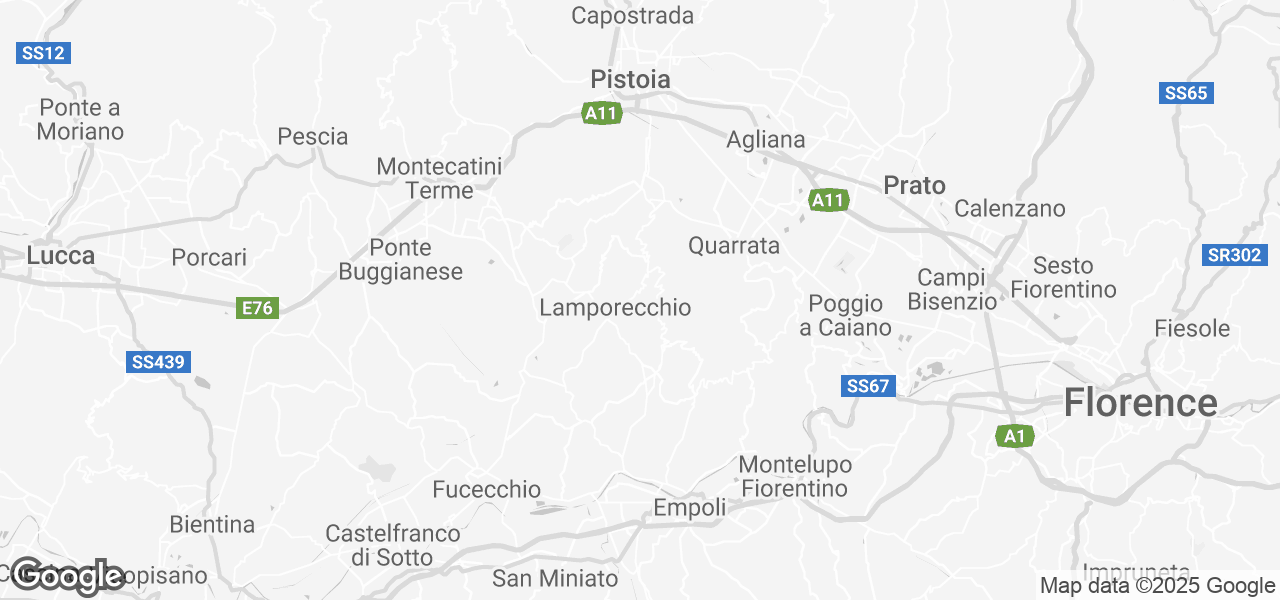Select the E76 route shield icon

(x=257, y=308)
